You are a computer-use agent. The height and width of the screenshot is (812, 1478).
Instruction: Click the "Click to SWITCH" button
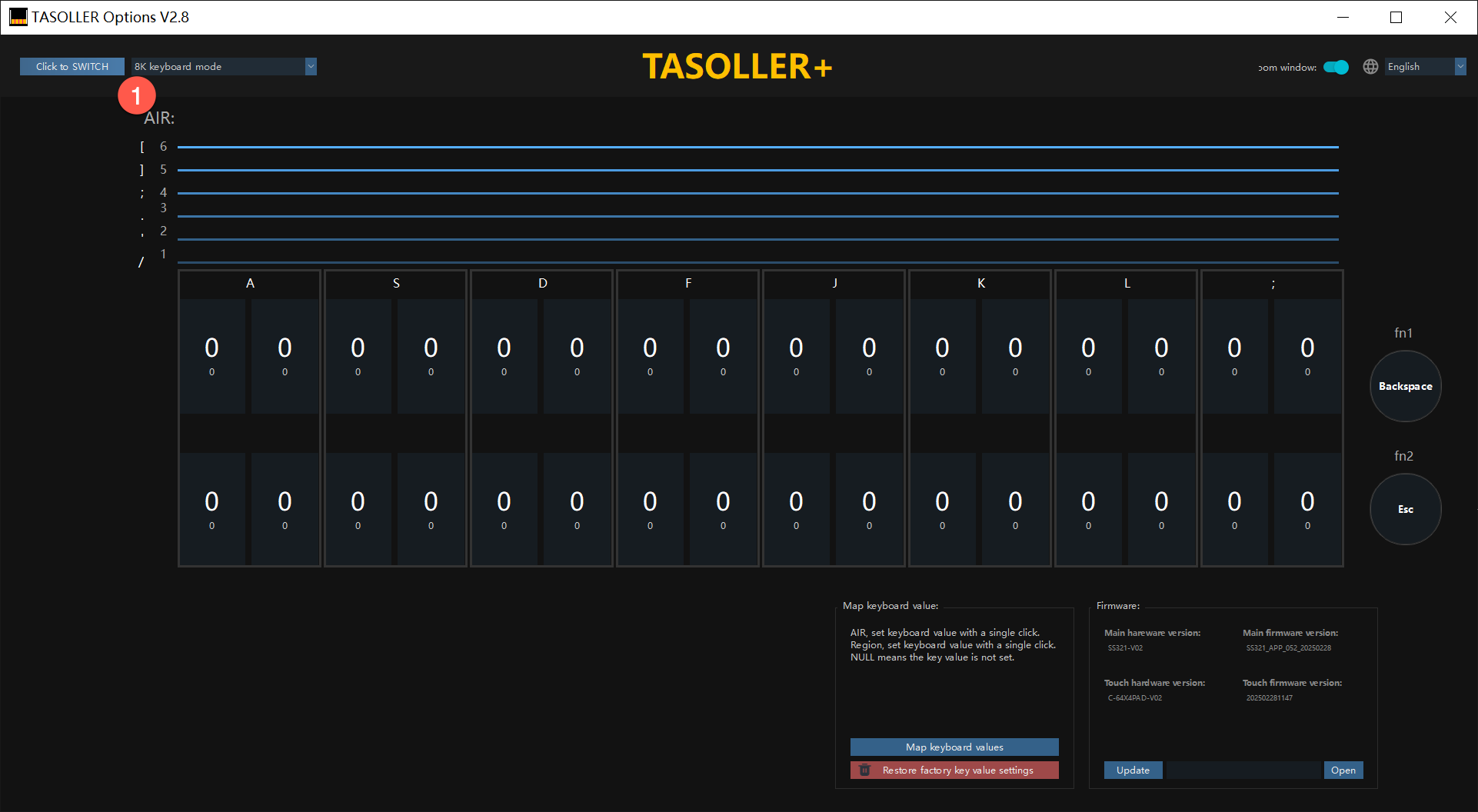pyautogui.click(x=72, y=67)
